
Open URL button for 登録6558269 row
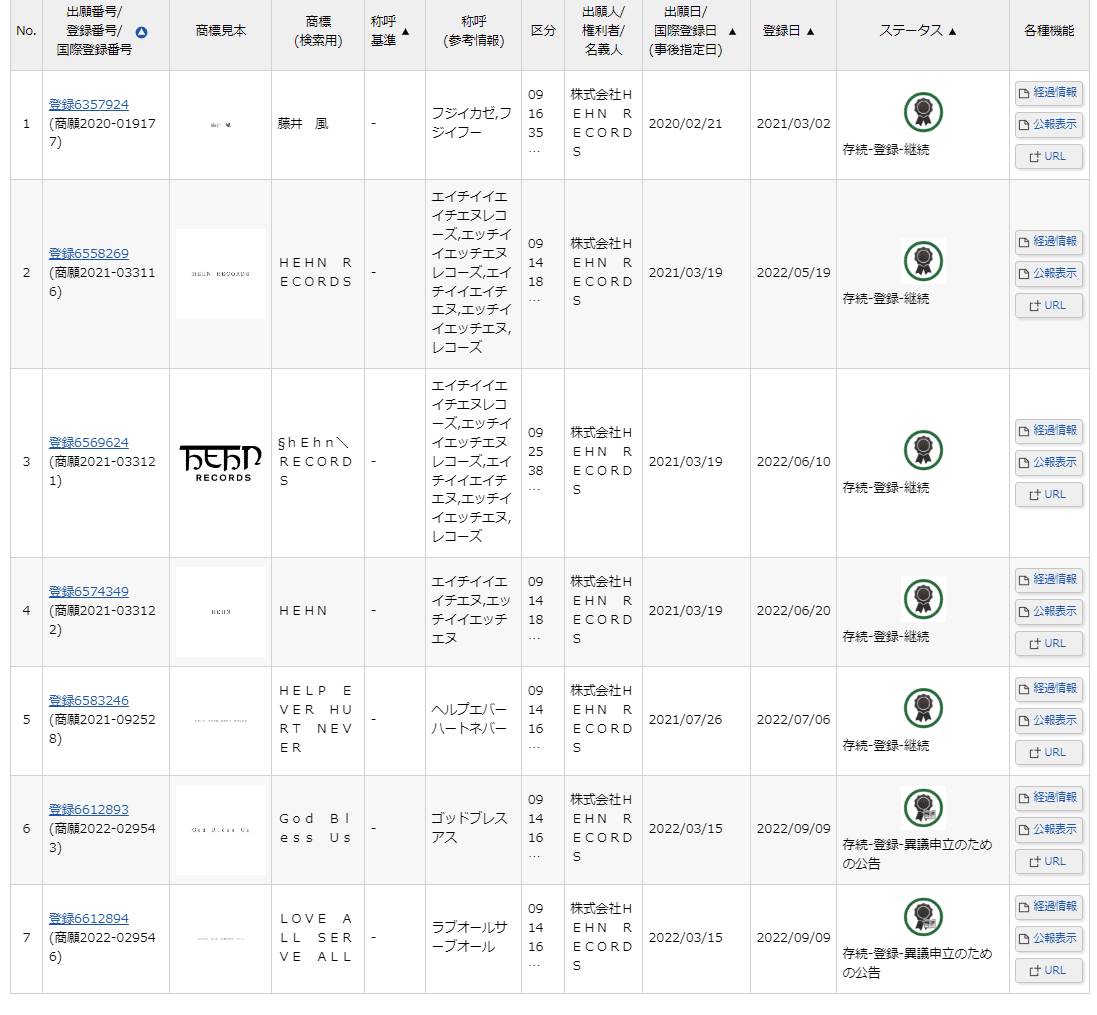[x=1049, y=306]
